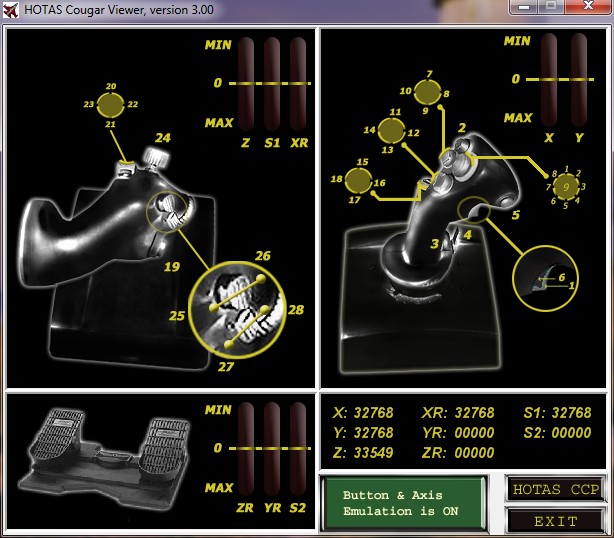The height and width of the screenshot is (538, 614).
Task: Click the XR axis bar
Action: (x=298, y=83)
